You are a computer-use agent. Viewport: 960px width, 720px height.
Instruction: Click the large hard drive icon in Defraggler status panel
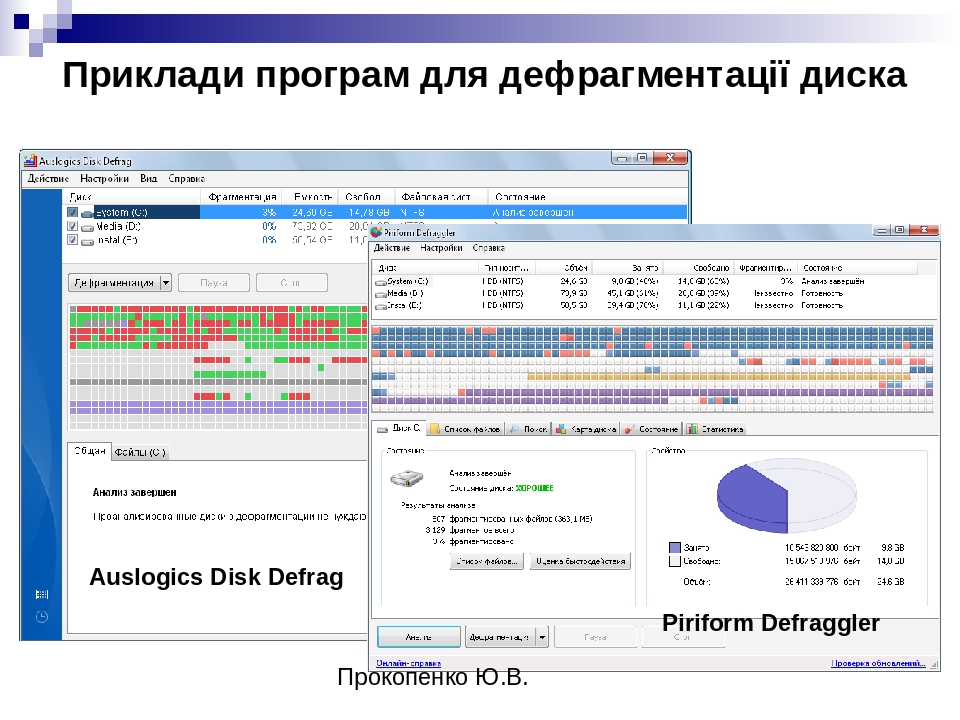pyautogui.click(x=407, y=478)
